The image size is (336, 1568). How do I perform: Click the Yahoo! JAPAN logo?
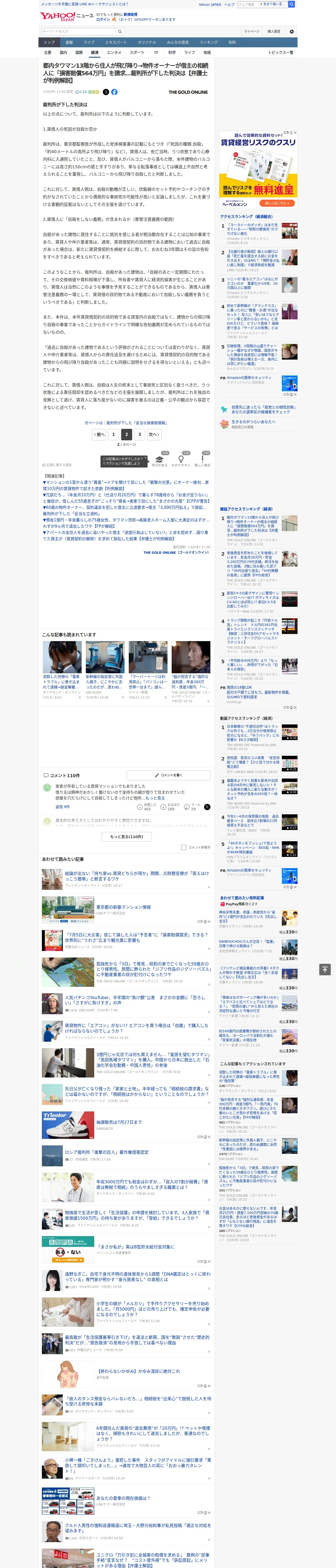coord(58,16)
